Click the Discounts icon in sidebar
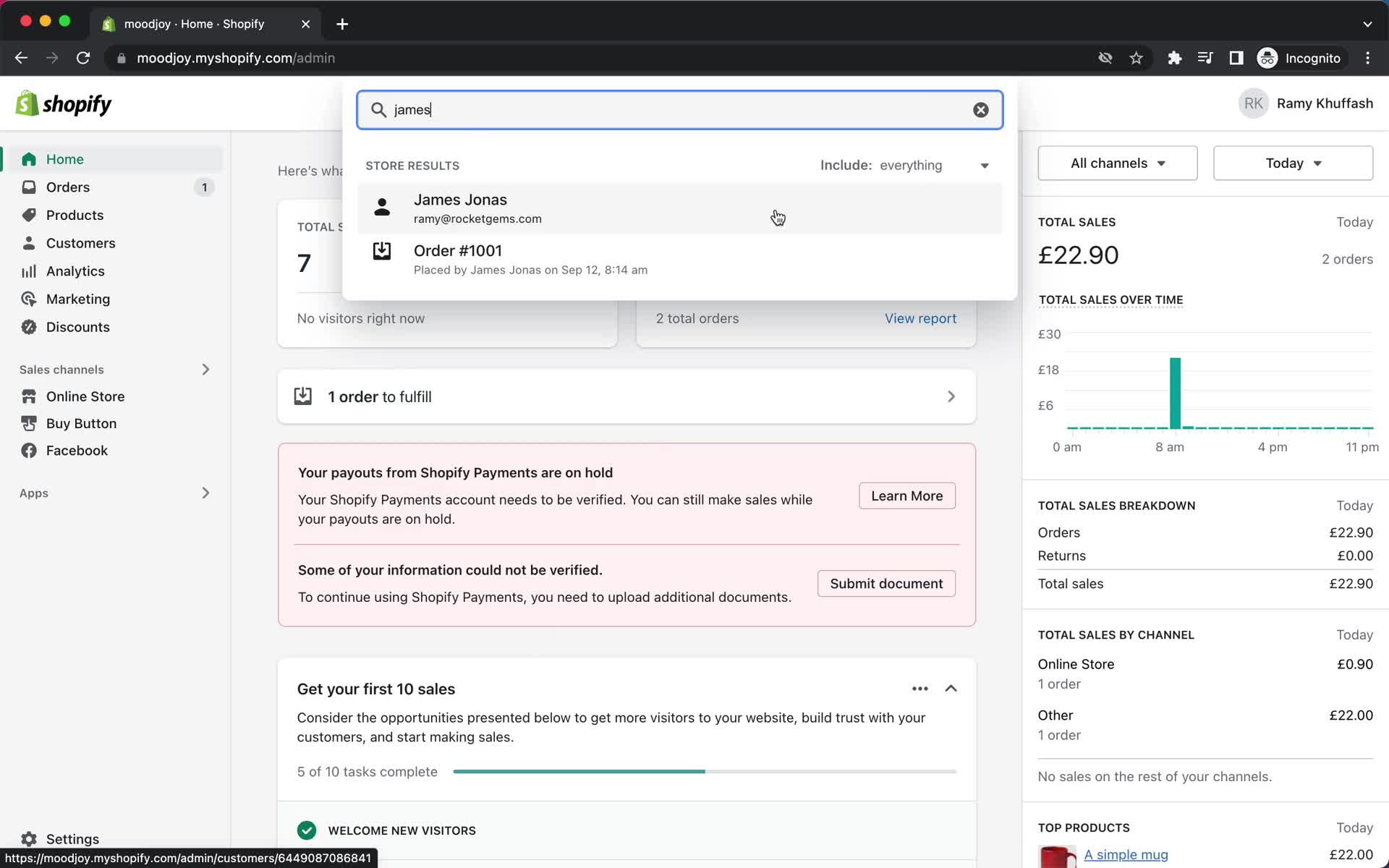 pos(30,327)
